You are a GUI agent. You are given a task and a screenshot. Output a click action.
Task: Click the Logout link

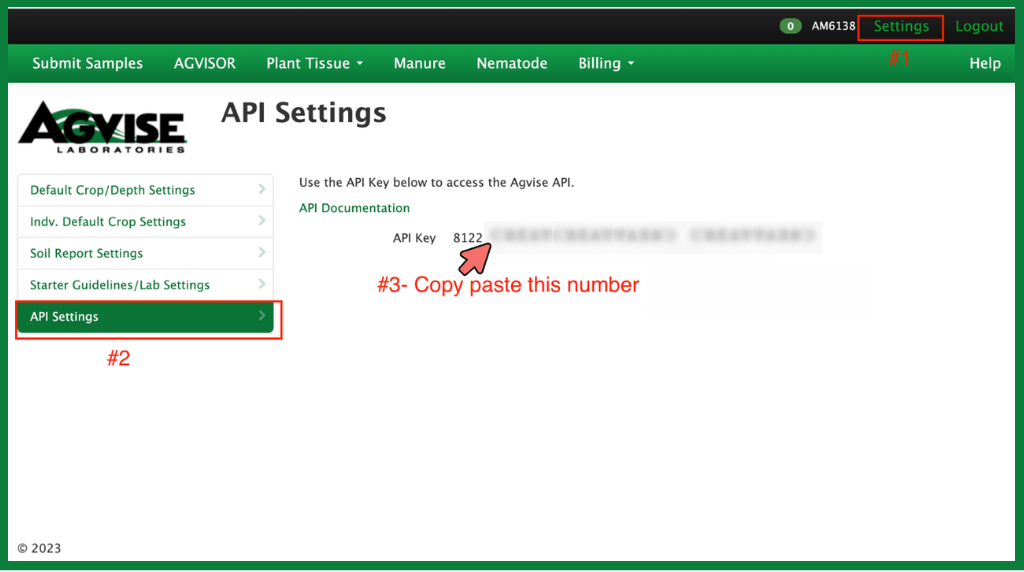[x=979, y=27]
